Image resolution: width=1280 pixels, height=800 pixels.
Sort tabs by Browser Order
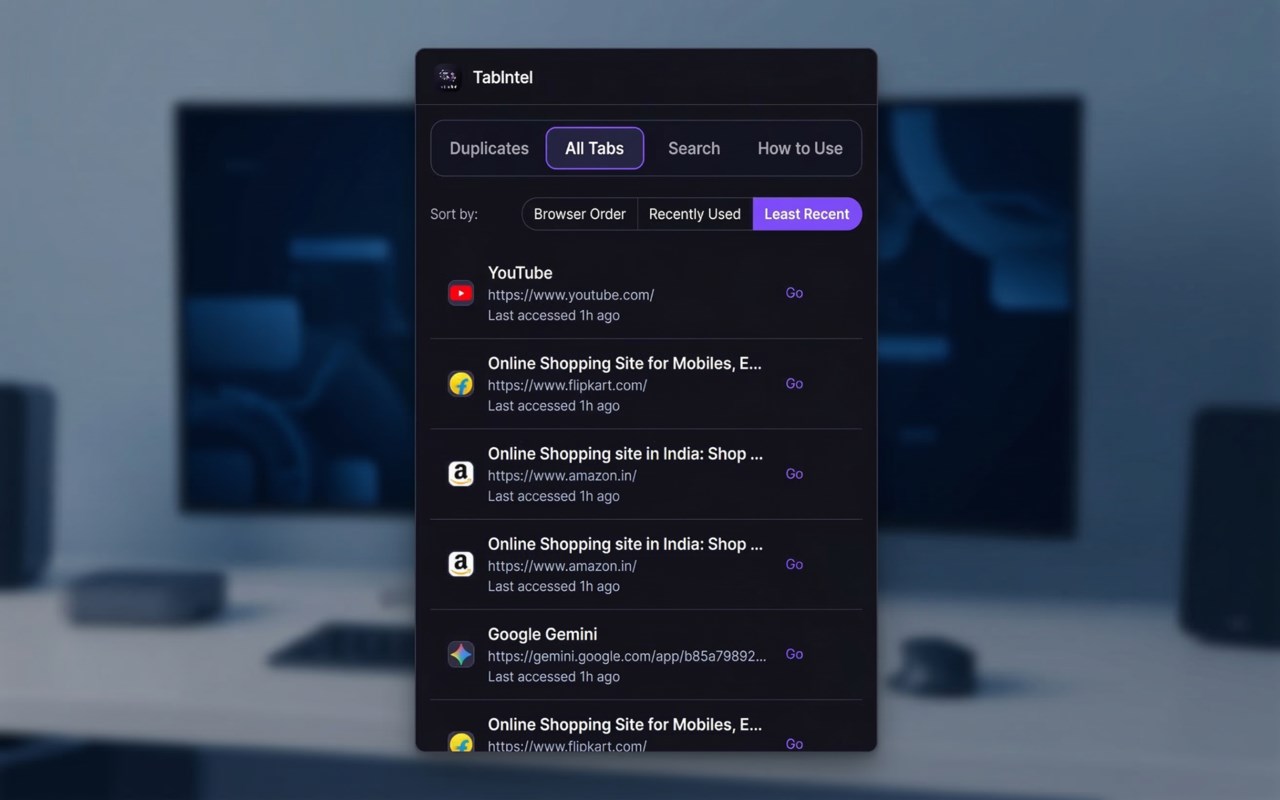tap(580, 214)
